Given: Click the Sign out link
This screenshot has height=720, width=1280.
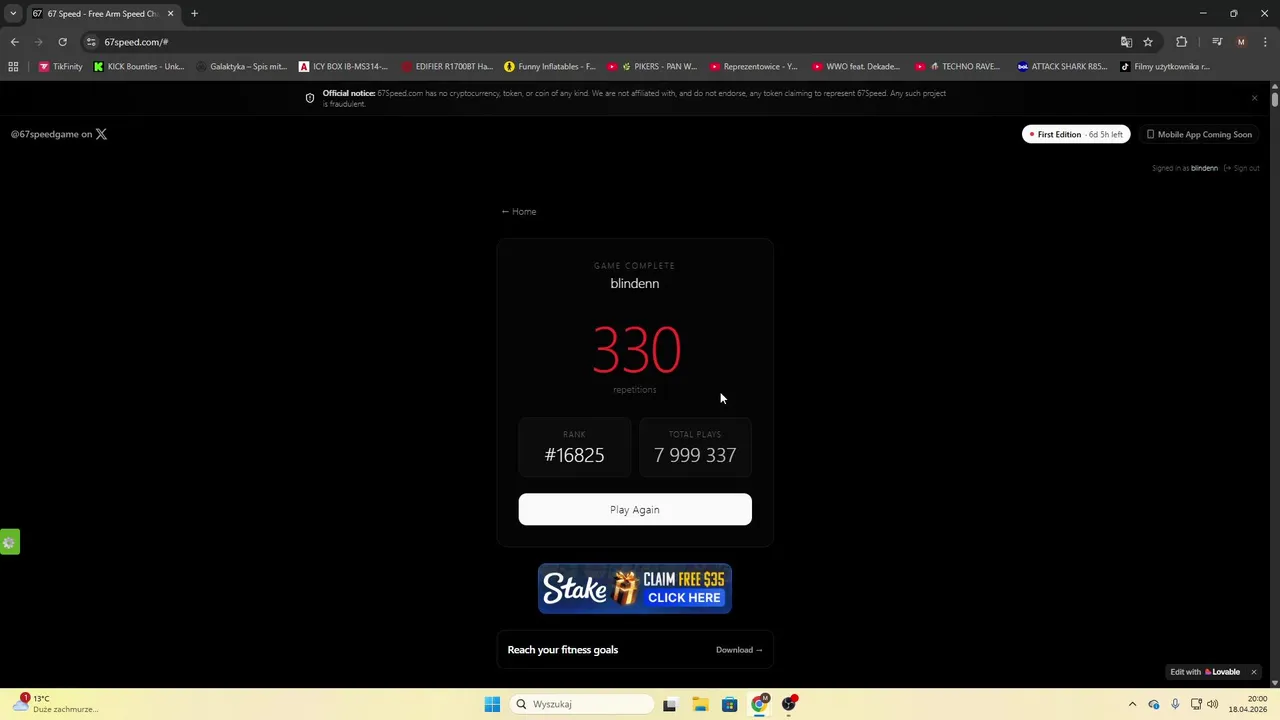Looking at the screenshot, I should pyautogui.click(x=1242, y=168).
